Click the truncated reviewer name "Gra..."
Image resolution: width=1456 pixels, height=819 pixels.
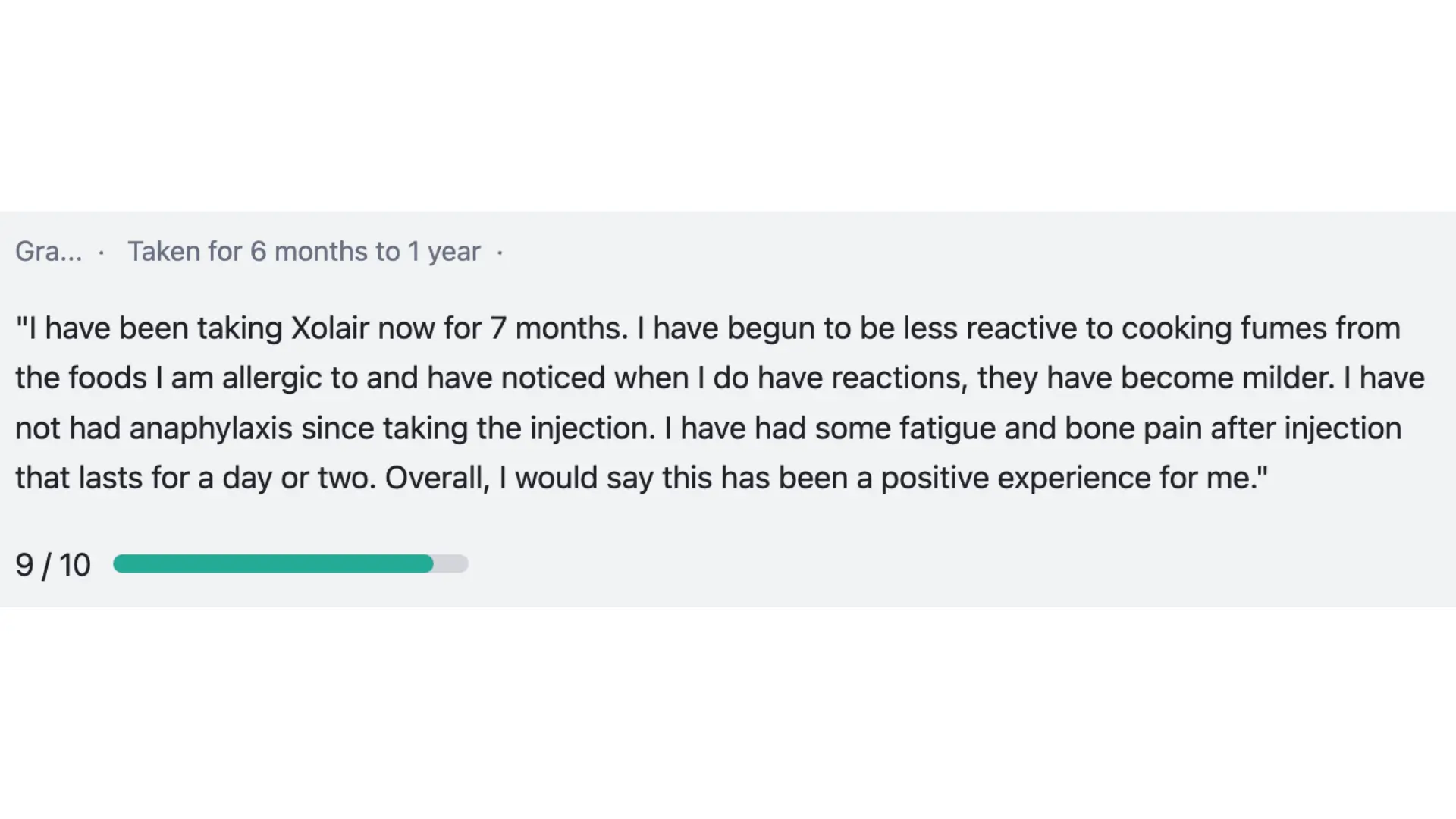pos(49,252)
